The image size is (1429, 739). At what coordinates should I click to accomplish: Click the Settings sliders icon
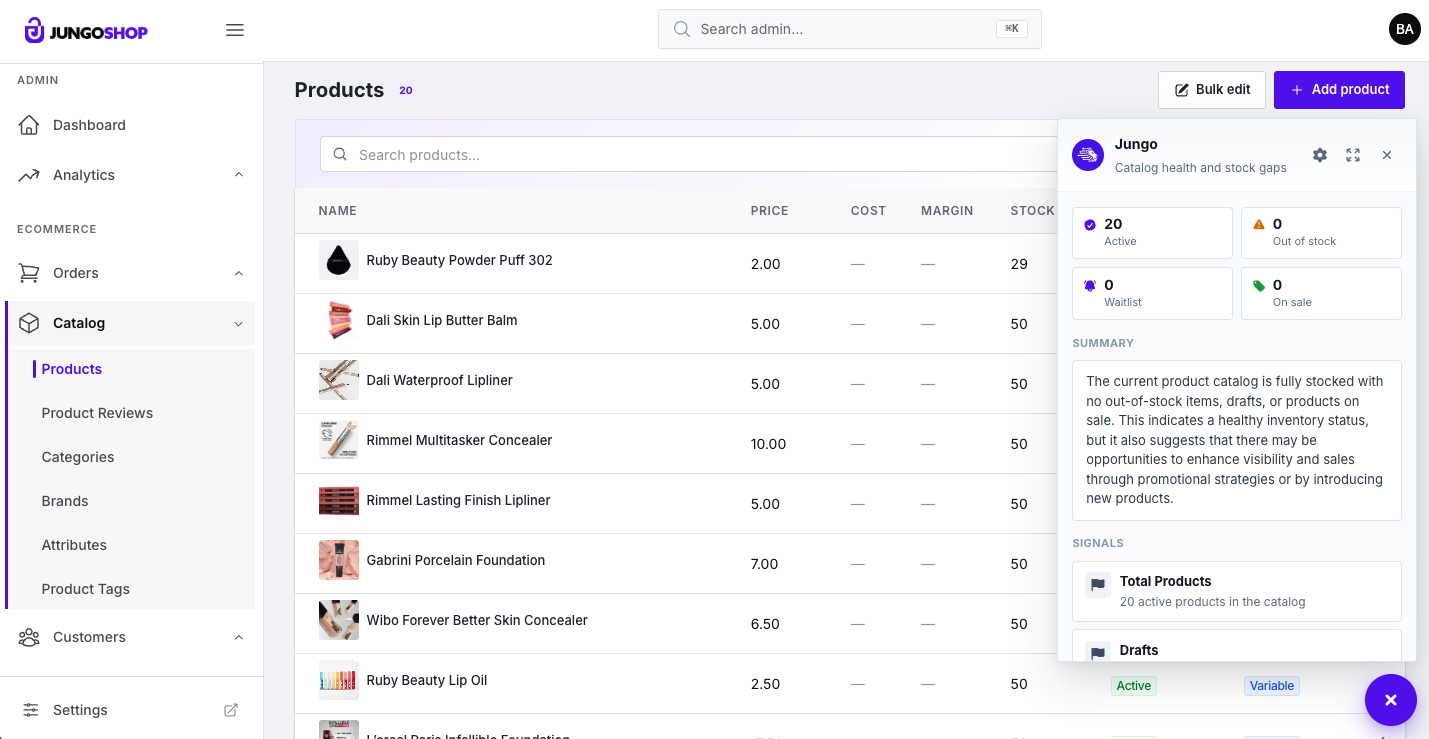pos(31,710)
